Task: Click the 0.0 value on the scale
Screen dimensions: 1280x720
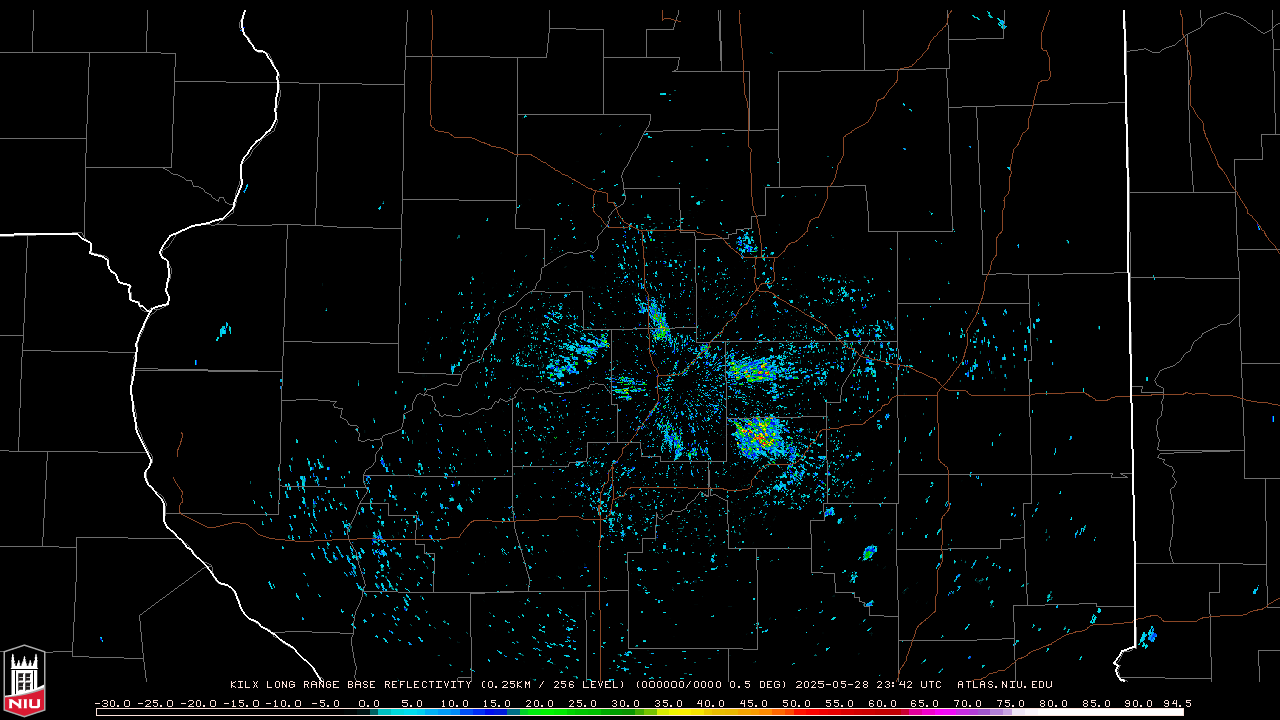Action: [x=369, y=704]
